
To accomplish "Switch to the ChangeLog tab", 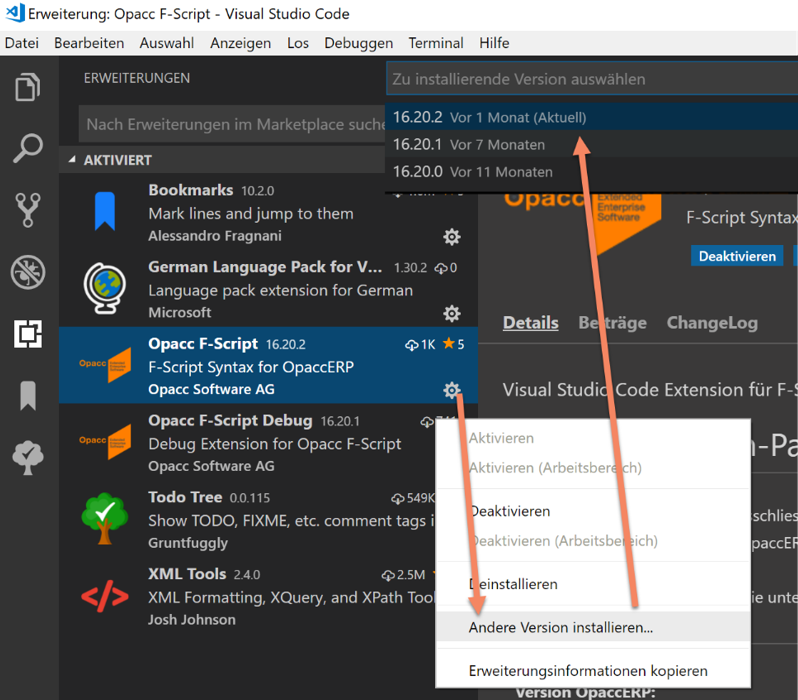I will [x=712, y=323].
